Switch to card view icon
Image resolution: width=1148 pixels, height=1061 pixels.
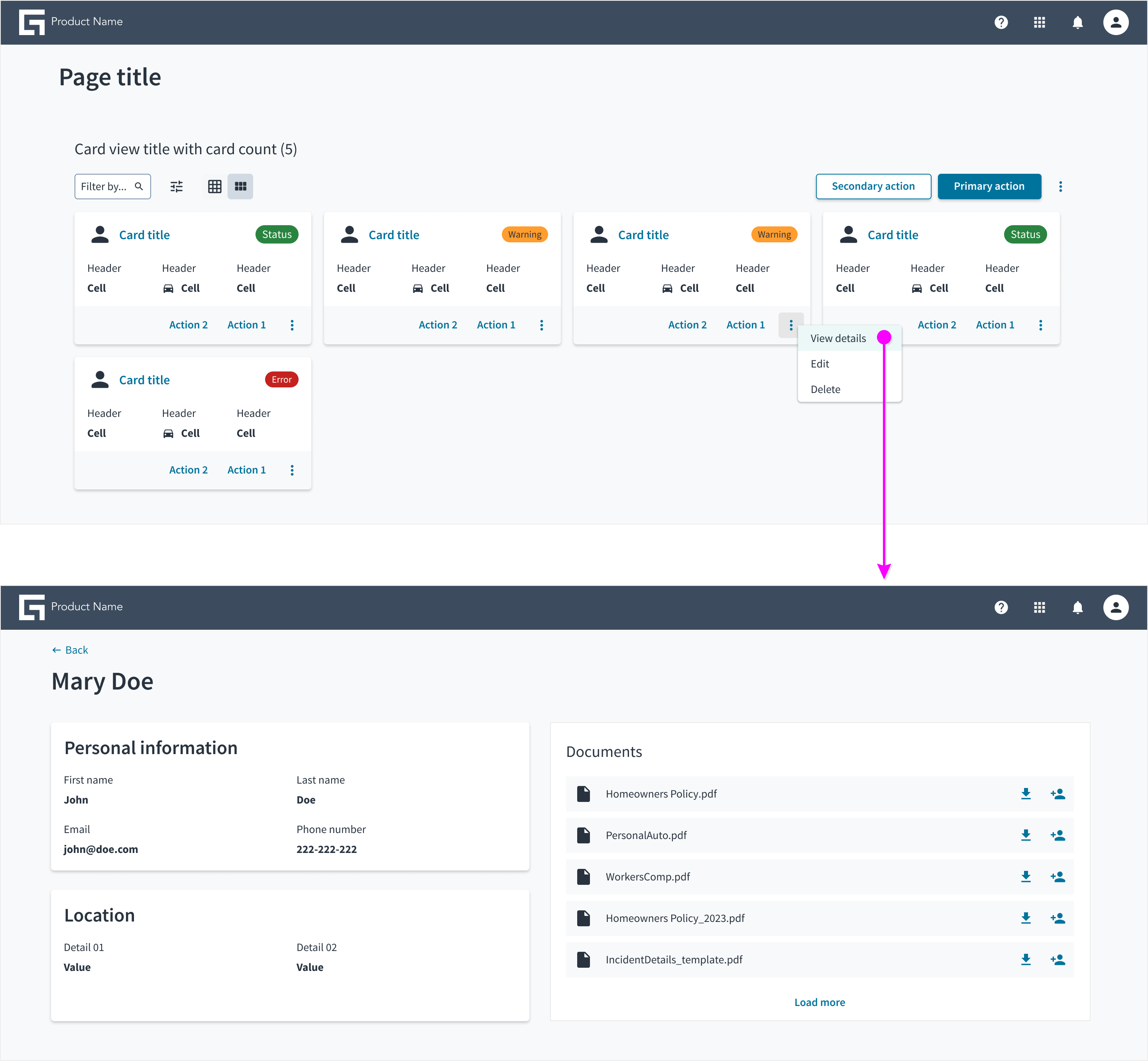(x=240, y=187)
